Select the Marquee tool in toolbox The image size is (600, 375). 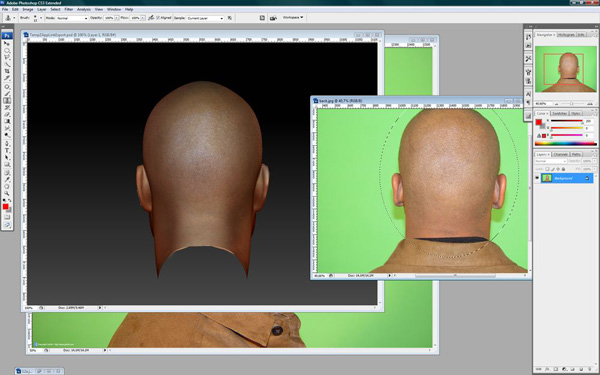pos(7,50)
